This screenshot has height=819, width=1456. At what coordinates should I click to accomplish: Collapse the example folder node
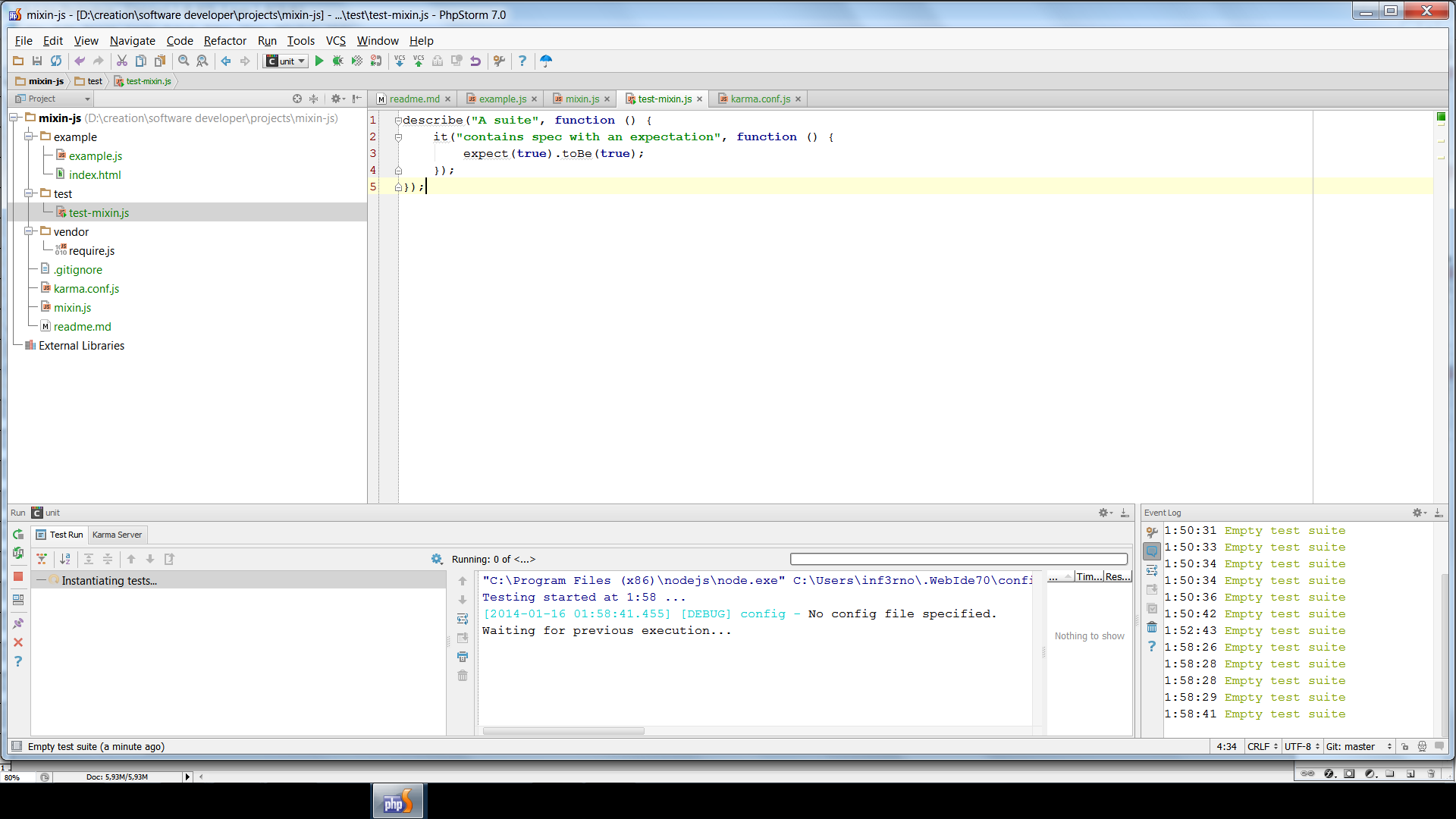point(29,136)
